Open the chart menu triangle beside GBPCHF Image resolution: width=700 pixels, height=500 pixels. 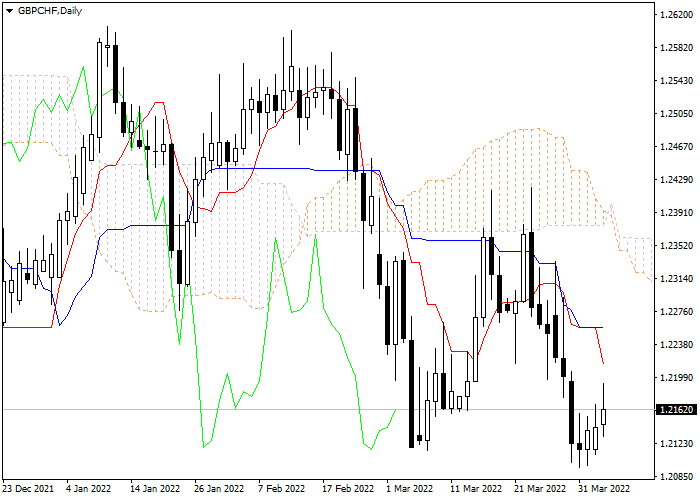pyautogui.click(x=9, y=11)
